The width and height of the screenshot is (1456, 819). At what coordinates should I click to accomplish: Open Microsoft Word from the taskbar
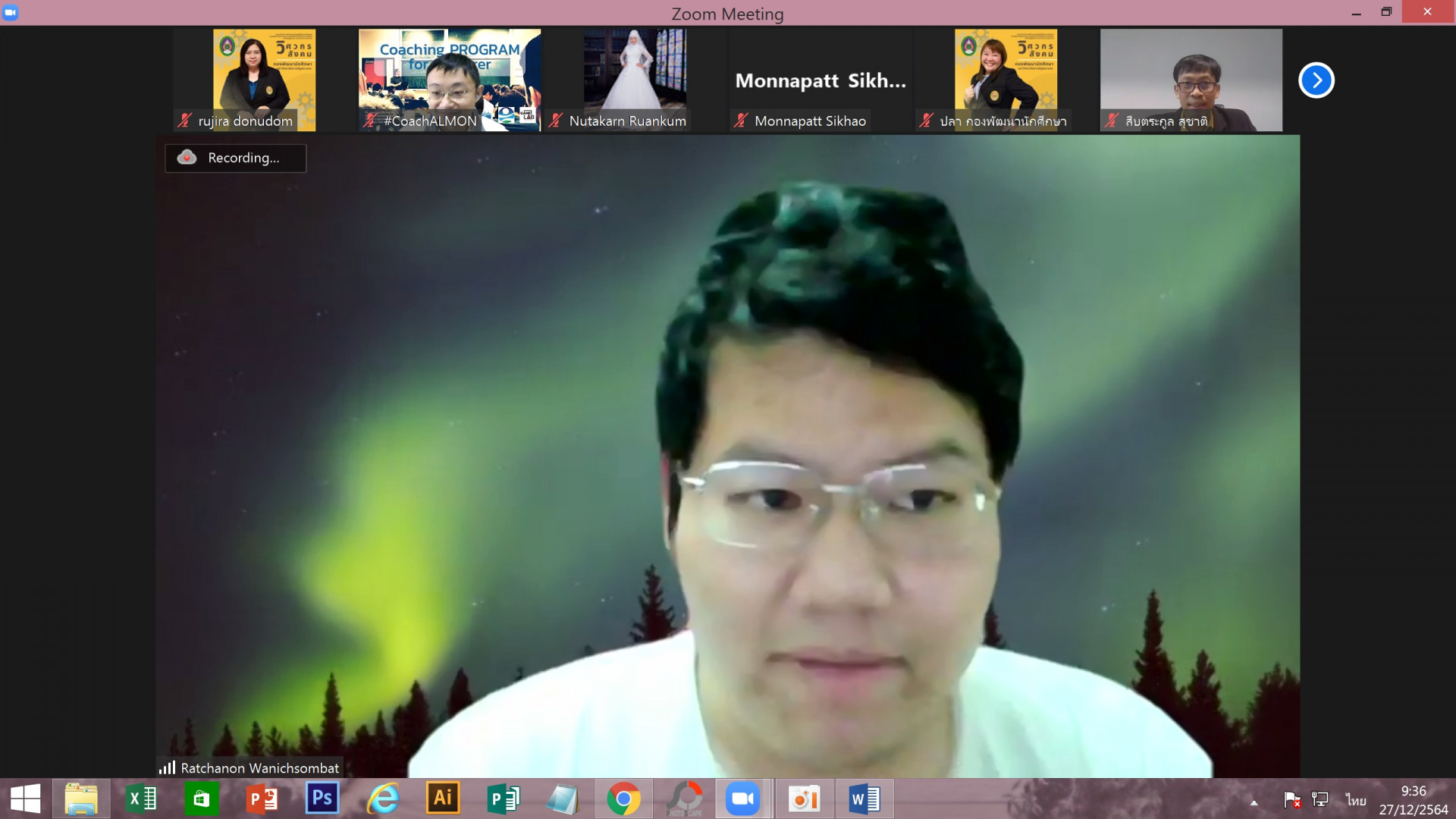[x=864, y=799]
